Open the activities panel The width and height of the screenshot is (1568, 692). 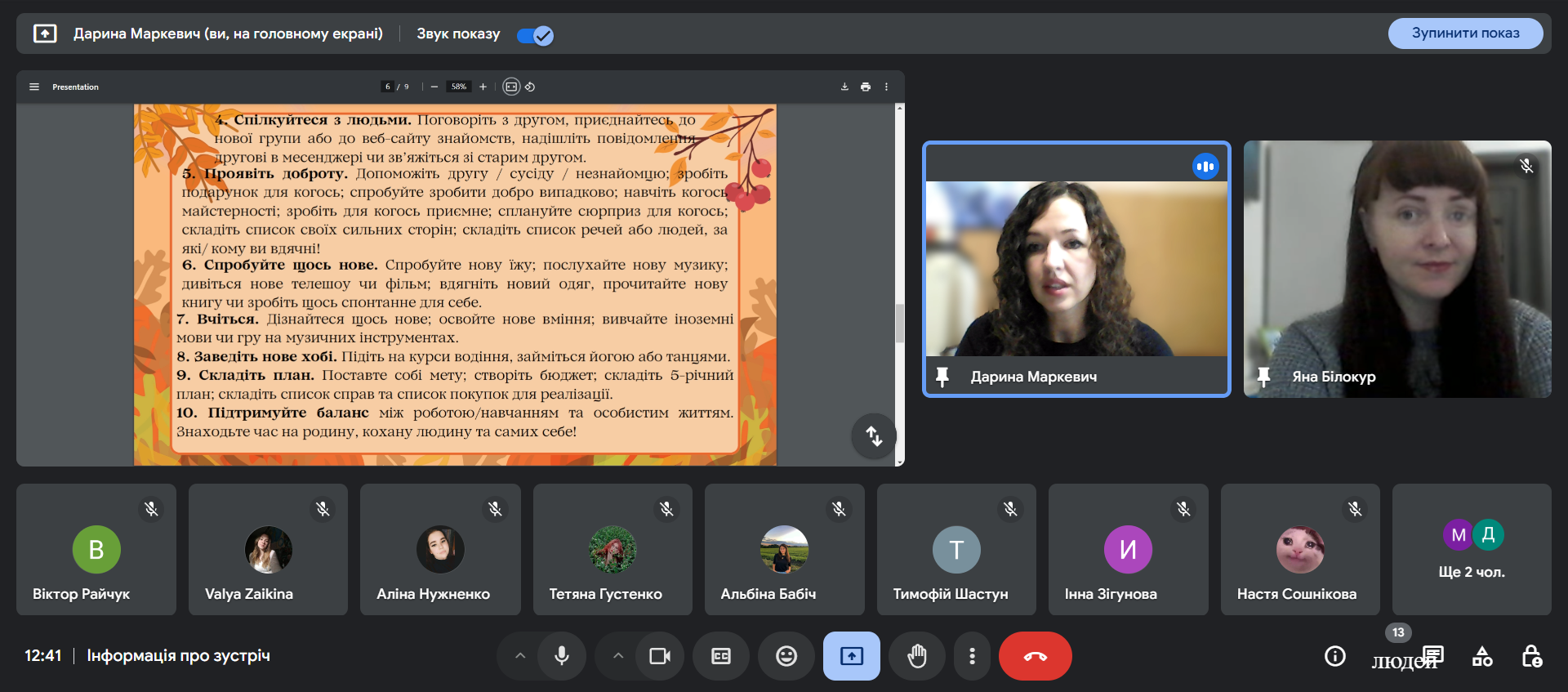click(1482, 656)
